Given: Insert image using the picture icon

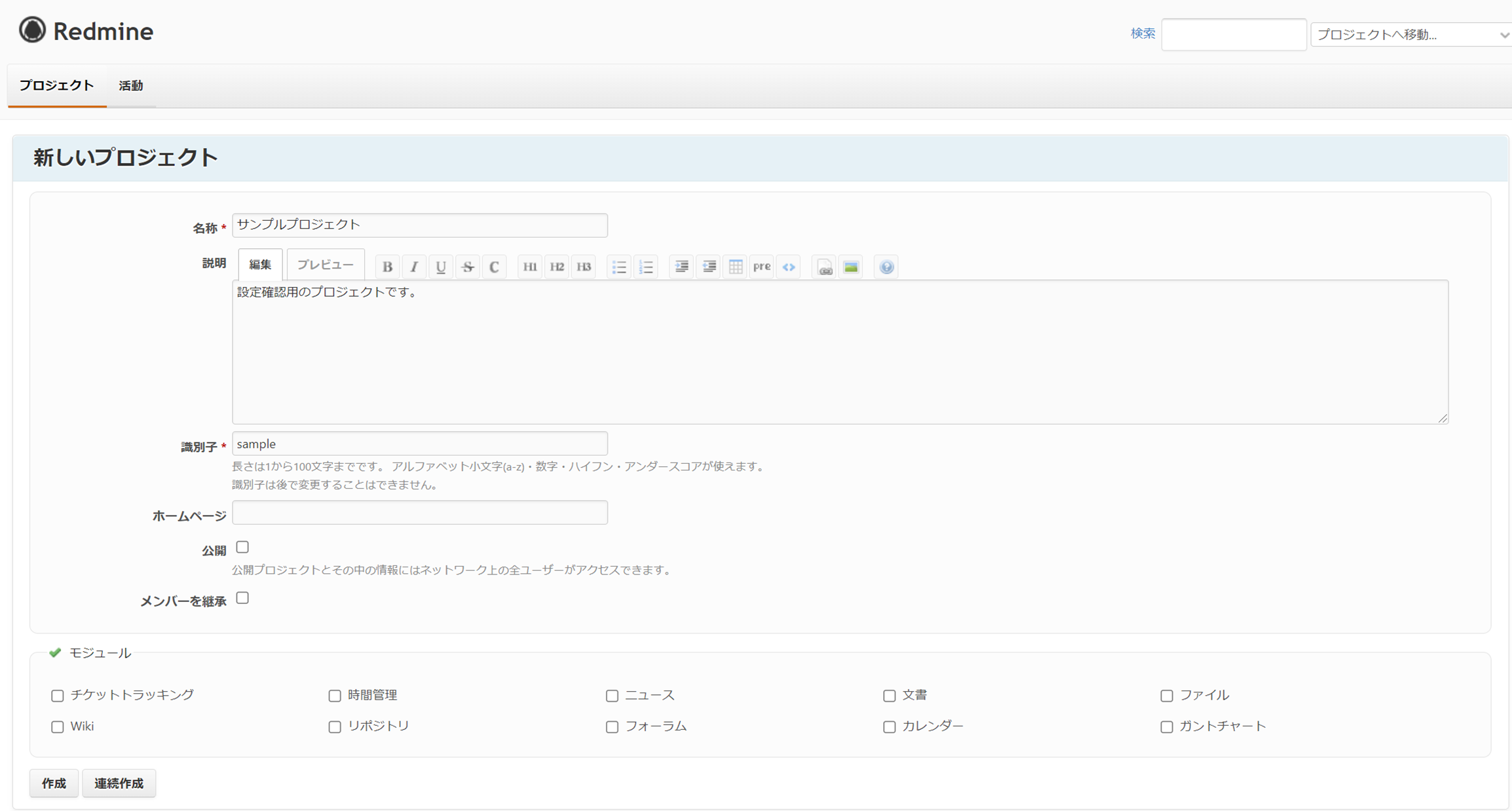Looking at the screenshot, I should point(851,267).
